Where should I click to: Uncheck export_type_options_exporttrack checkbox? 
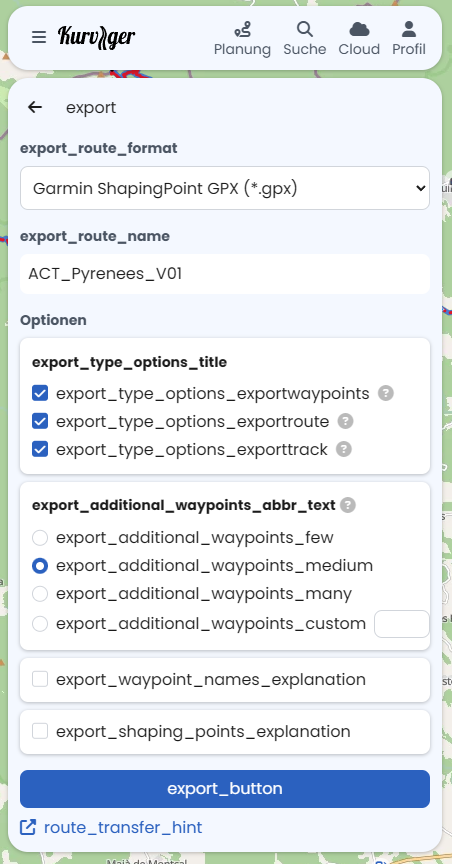point(40,449)
